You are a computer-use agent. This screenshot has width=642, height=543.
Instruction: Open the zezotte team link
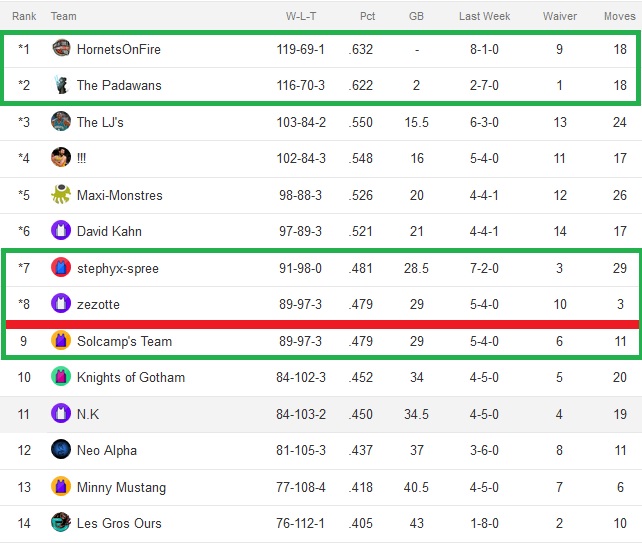[x=98, y=305]
